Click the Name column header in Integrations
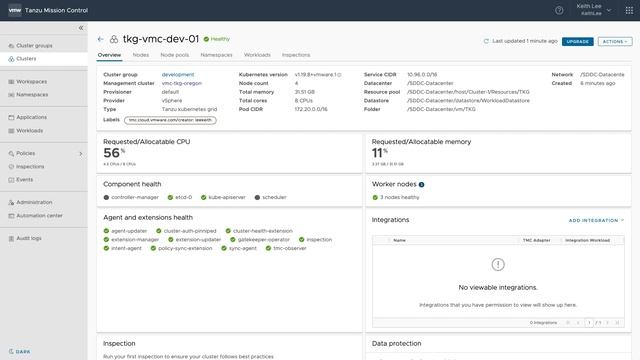This screenshot has height=360, width=640. 399,240
